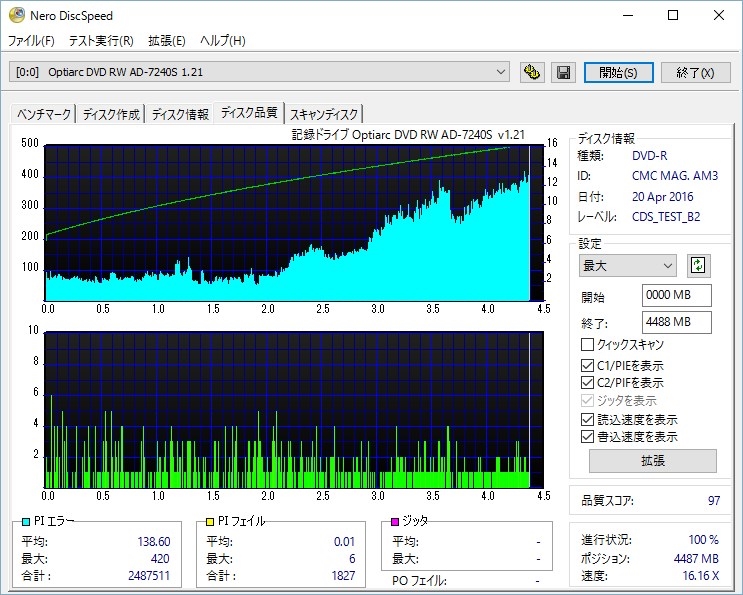This screenshot has height=595, width=743.
Task: Click the green refresh icon beside 最大
Action: pyautogui.click(x=698, y=265)
